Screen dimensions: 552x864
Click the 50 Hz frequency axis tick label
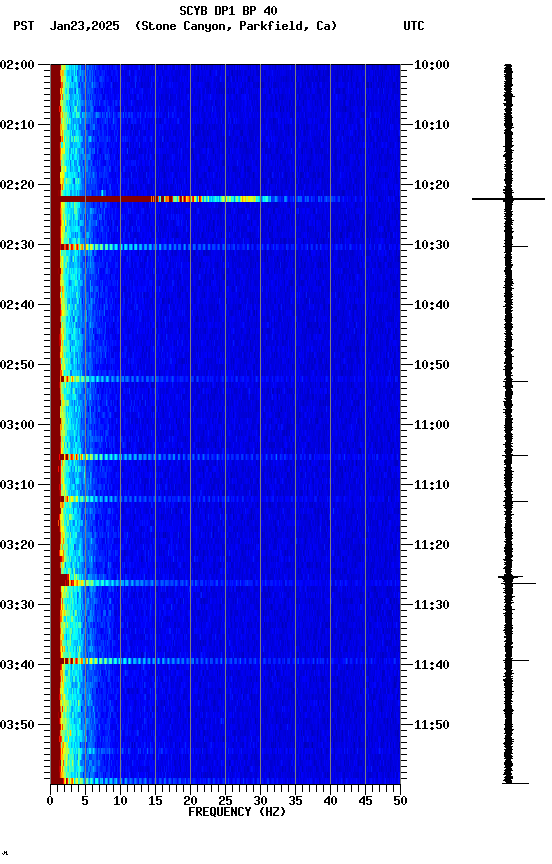(x=400, y=801)
